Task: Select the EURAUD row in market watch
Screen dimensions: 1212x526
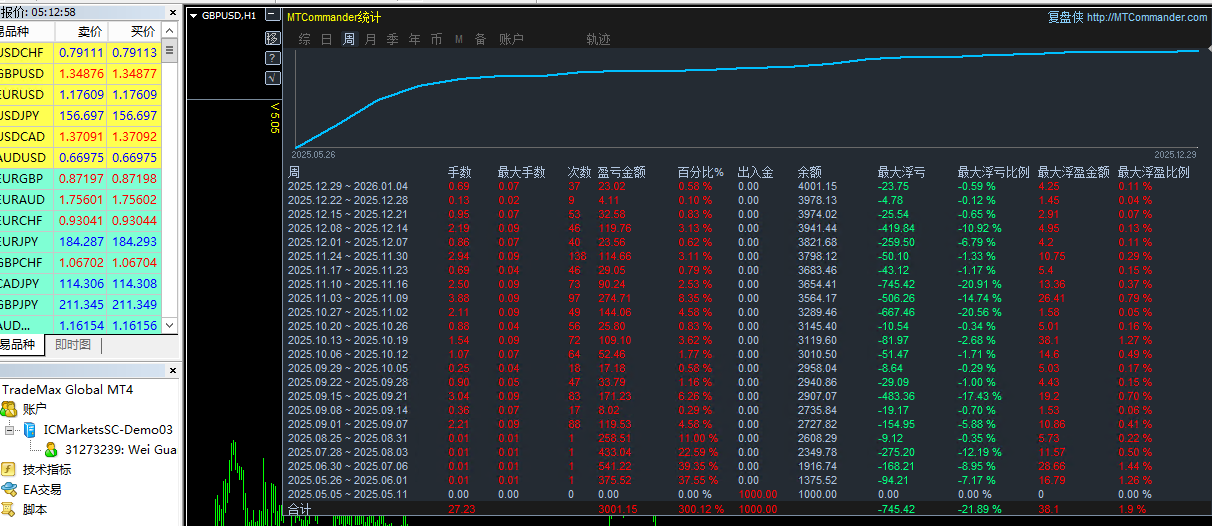Action: coord(80,200)
